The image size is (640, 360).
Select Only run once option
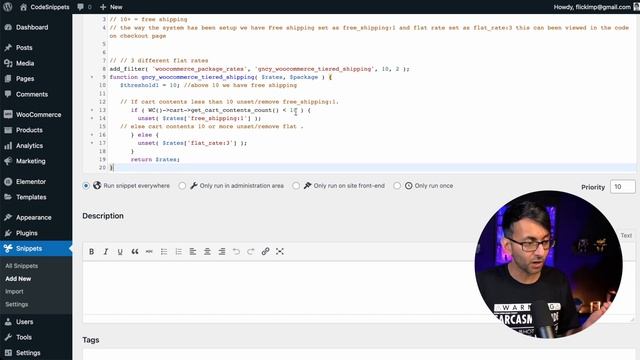coord(397,186)
